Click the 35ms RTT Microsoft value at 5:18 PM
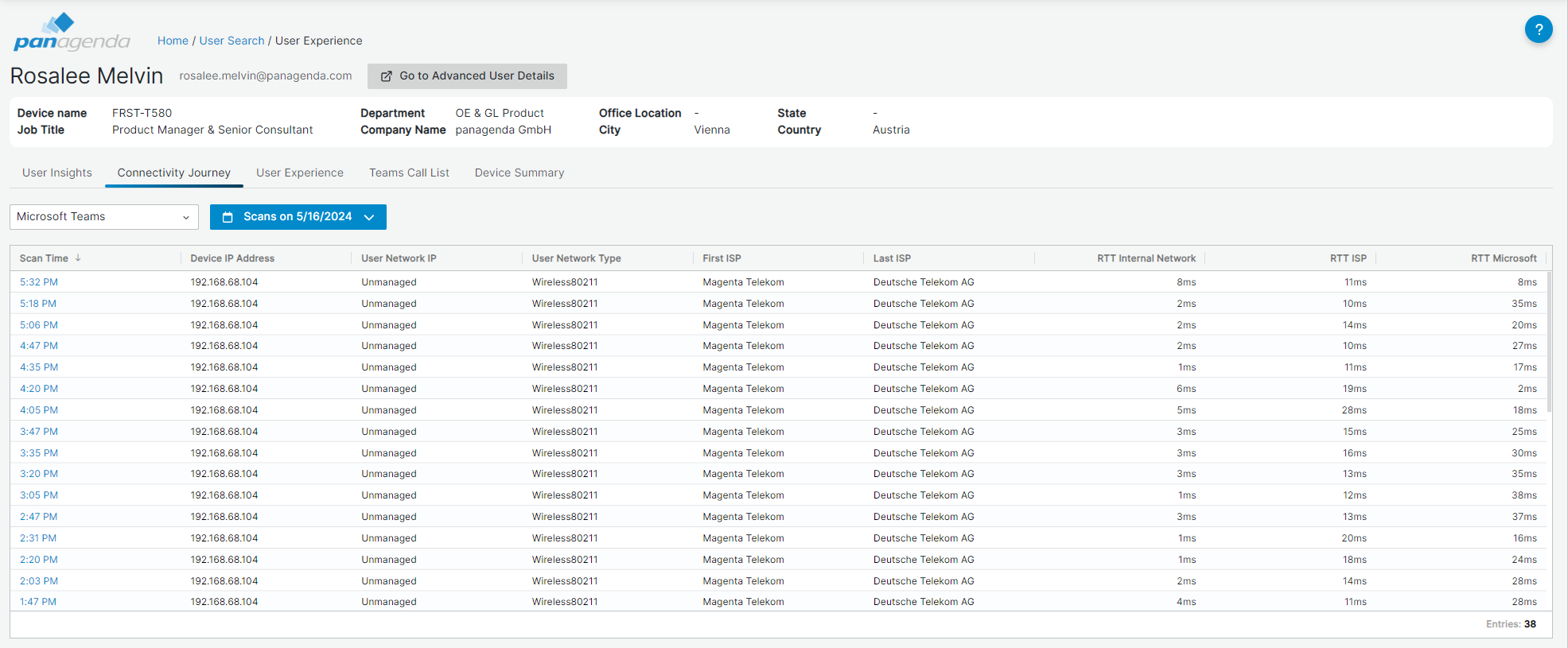1568x648 pixels. pyautogui.click(x=1524, y=304)
